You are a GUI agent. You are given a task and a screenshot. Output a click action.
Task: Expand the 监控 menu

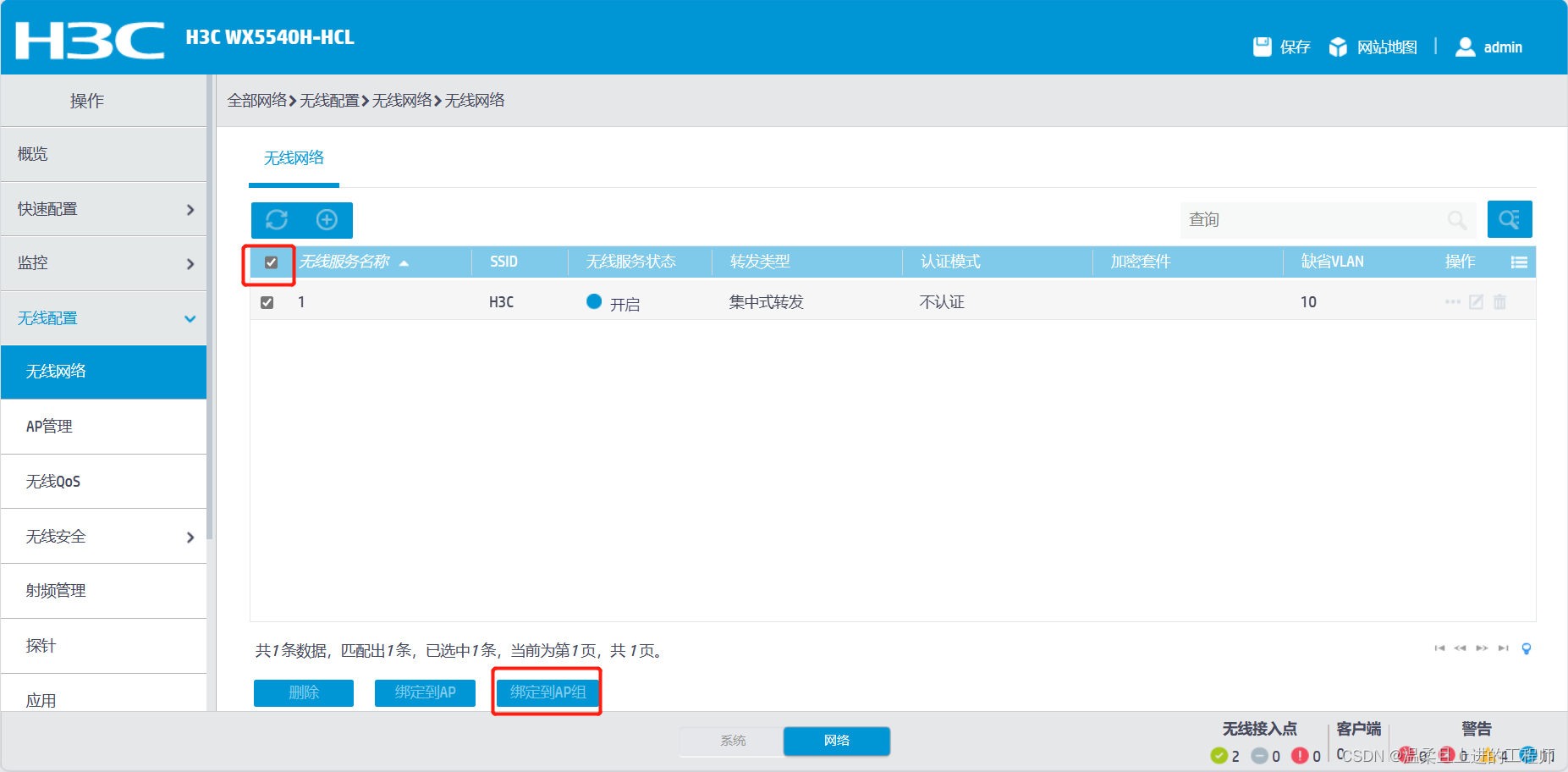coord(103,263)
